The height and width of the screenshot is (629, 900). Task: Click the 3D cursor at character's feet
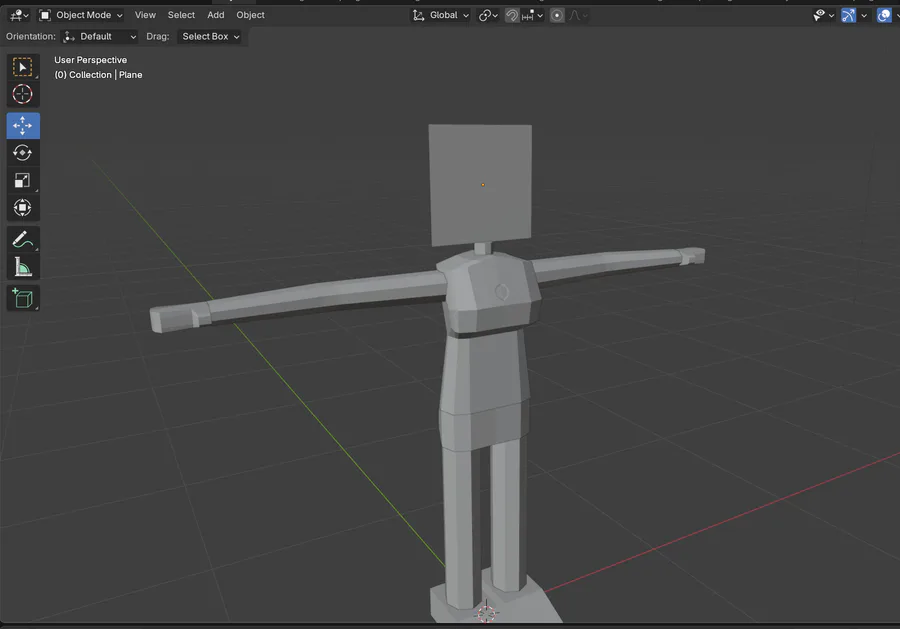point(486,614)
